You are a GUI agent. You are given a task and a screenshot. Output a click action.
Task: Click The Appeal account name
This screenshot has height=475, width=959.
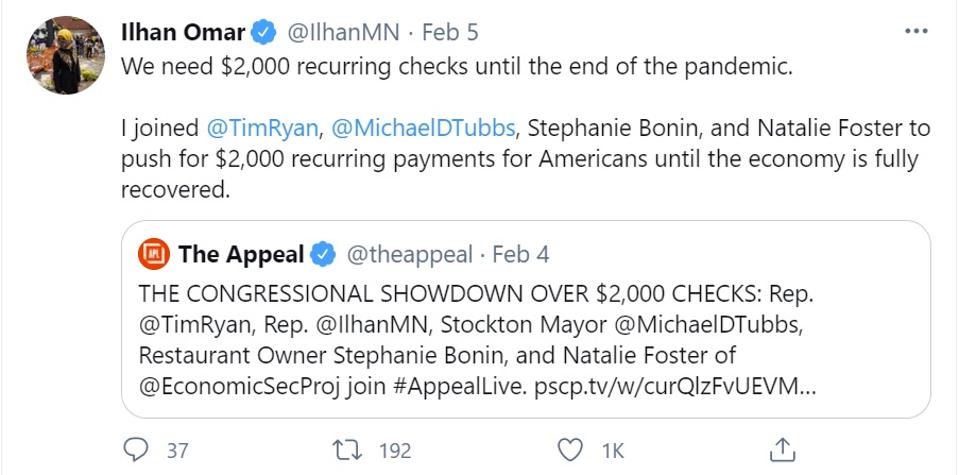coord(241,255)
